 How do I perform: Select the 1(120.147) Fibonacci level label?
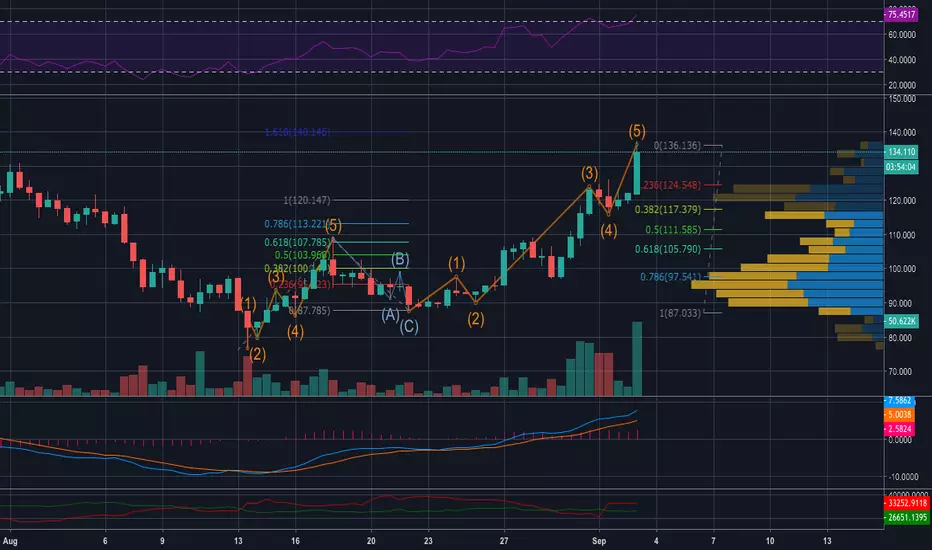coord(307,200)
